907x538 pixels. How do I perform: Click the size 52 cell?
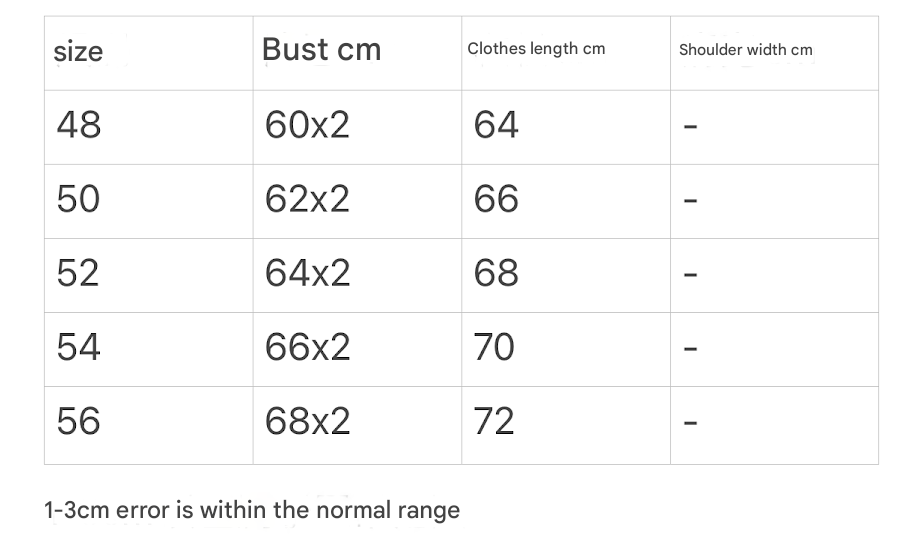click(79, 273)
